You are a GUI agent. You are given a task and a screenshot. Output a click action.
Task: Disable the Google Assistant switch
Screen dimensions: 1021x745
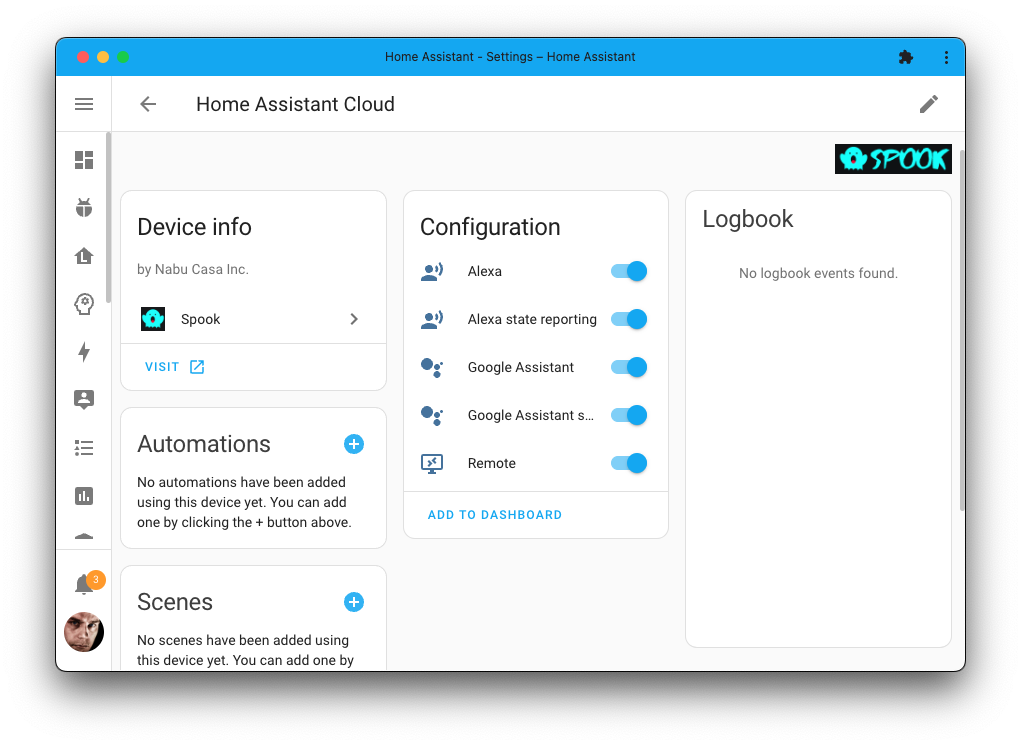click(628, 367)
